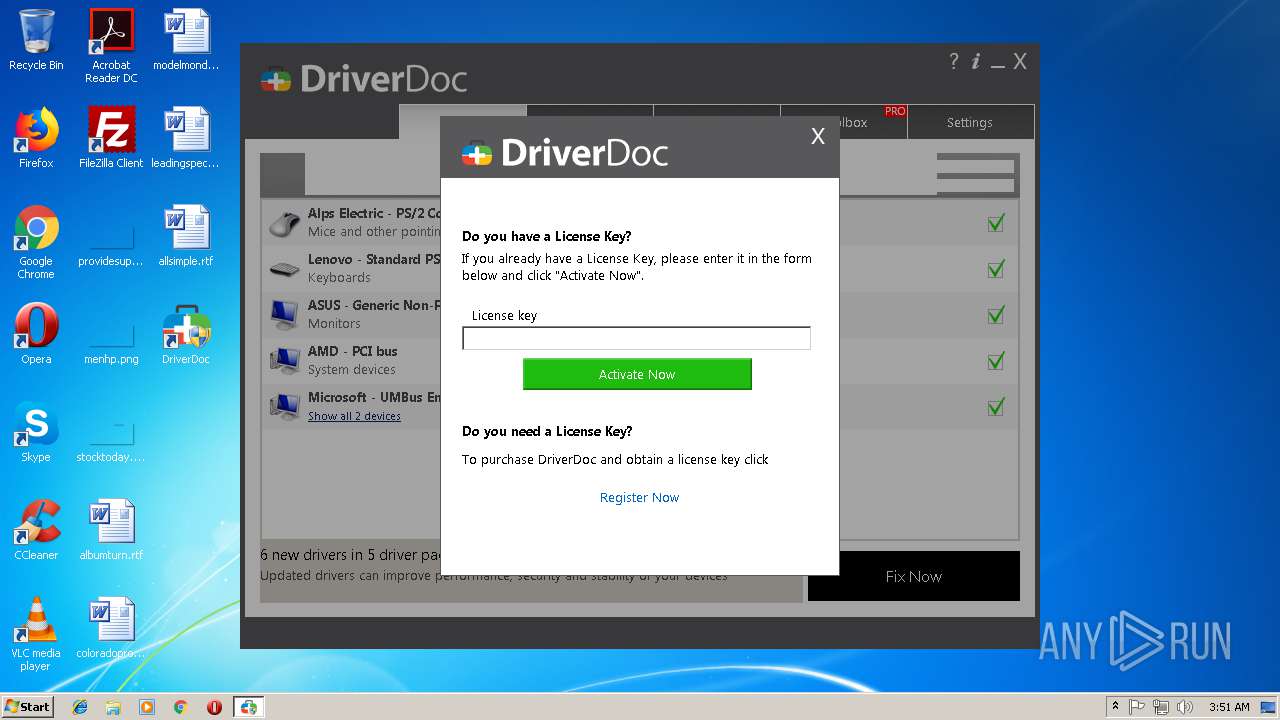Toggle Alps Electric PS/2 driver checkbox
The height and width of the screenshot is (720, 1280).
point(995,223)
